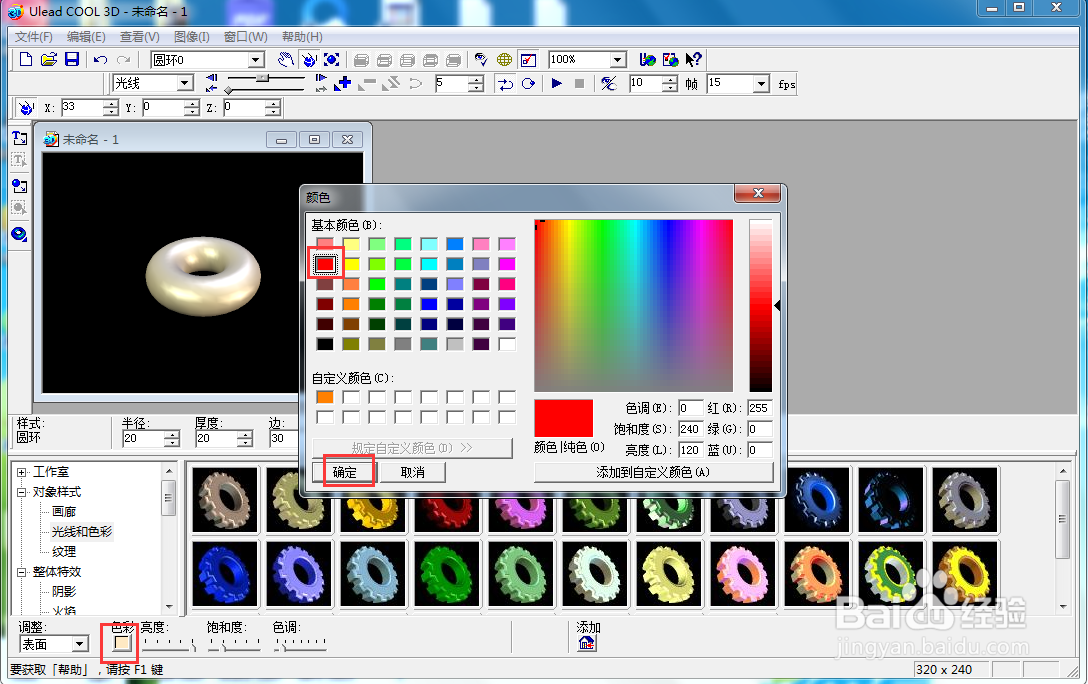This screenshot has height=684, width=1088.
Task: Open the 图像(I) menu
Action: click(x=192, y=37)
